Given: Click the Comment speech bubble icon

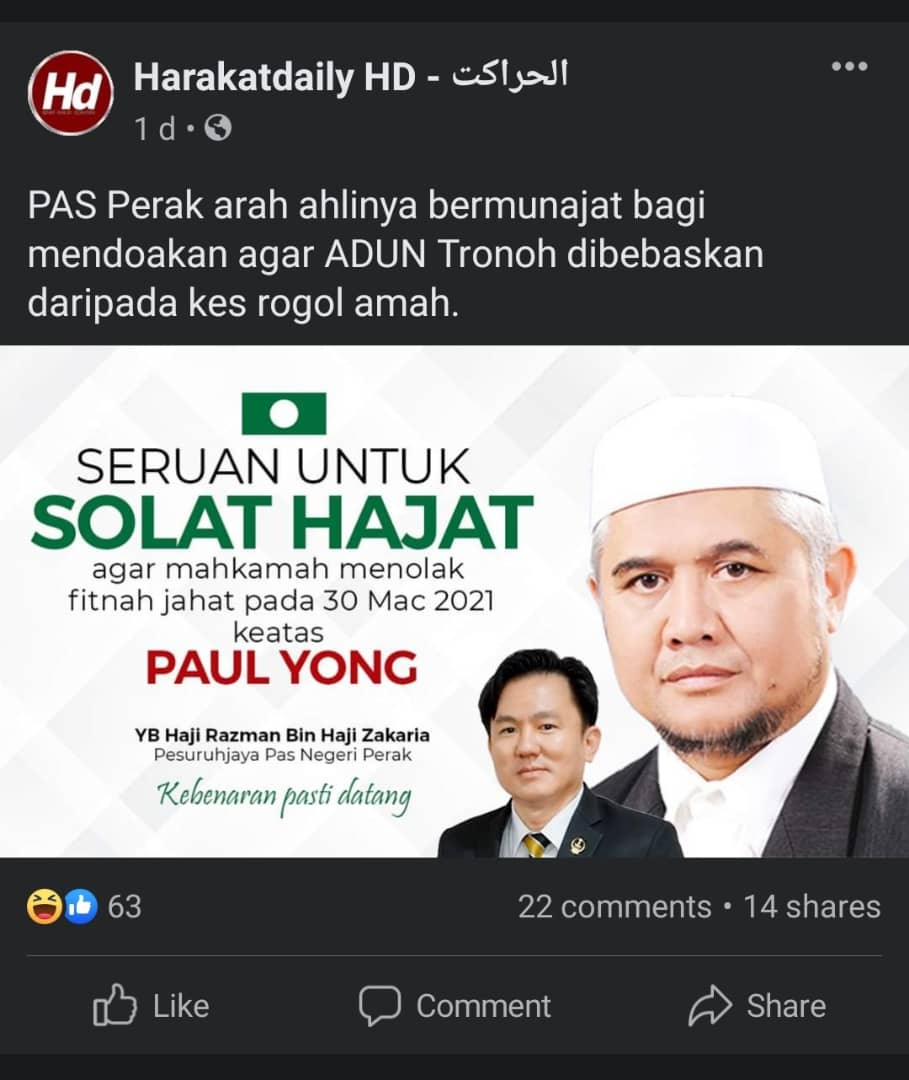Looking at the screenshot, I should pyautogui.click(x=379, y=1006).
